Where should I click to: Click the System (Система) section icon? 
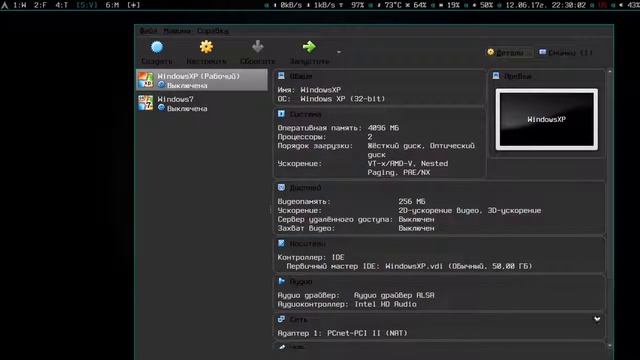[281, 114]
